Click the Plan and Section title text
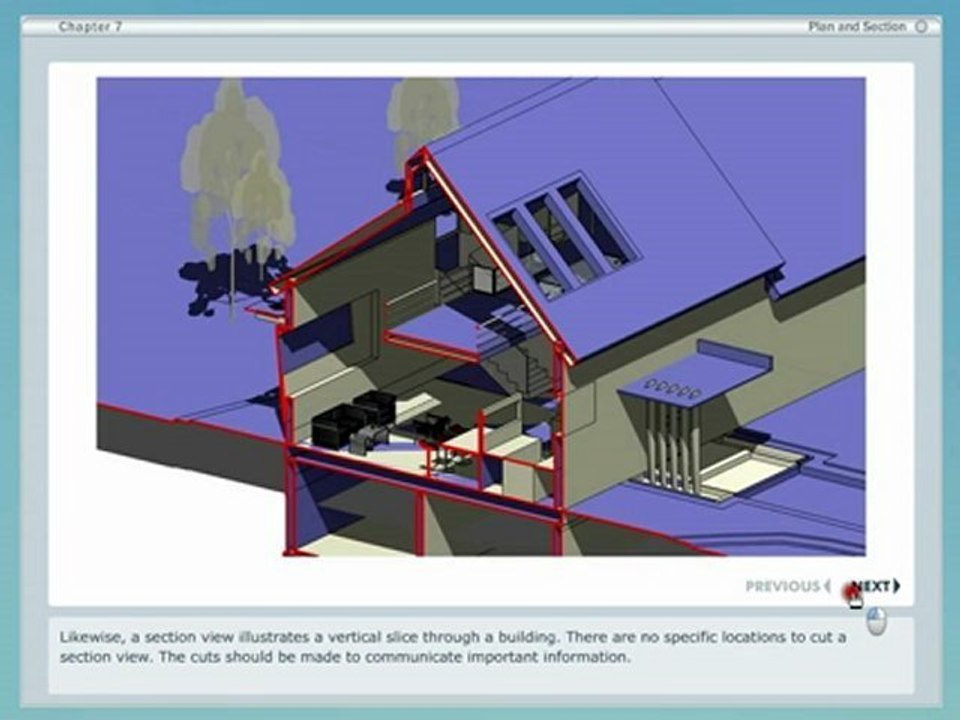The width and height of the screenshot is (960, 720). (x=857, y=26)
